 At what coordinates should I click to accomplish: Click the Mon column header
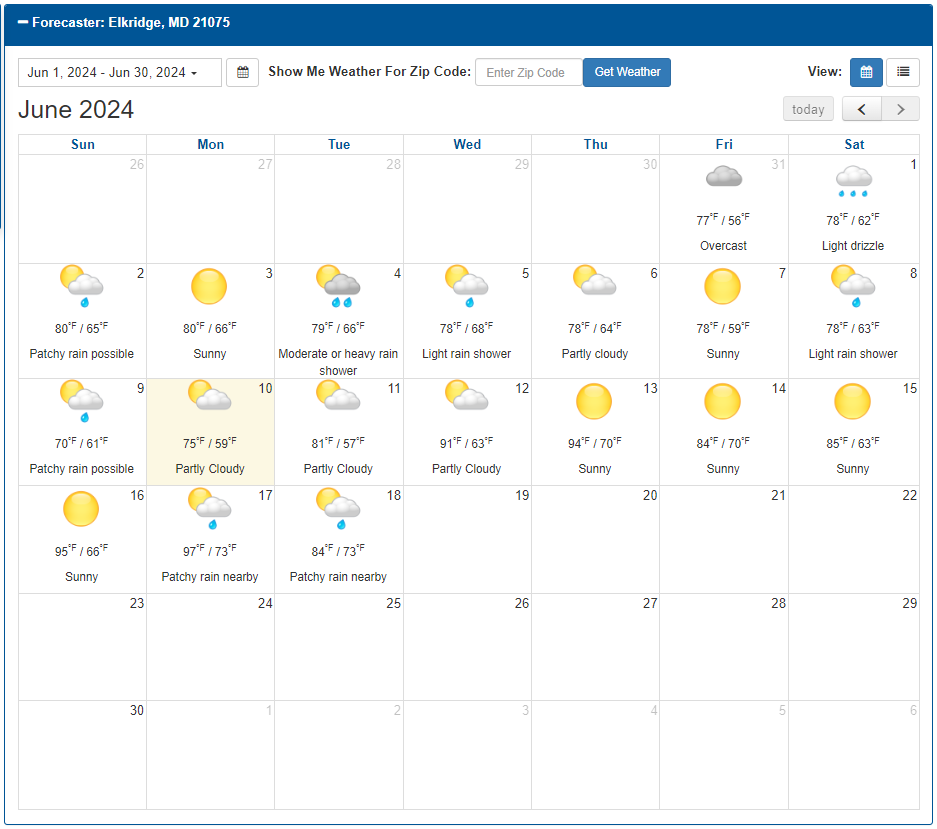(x=210, y=145)
